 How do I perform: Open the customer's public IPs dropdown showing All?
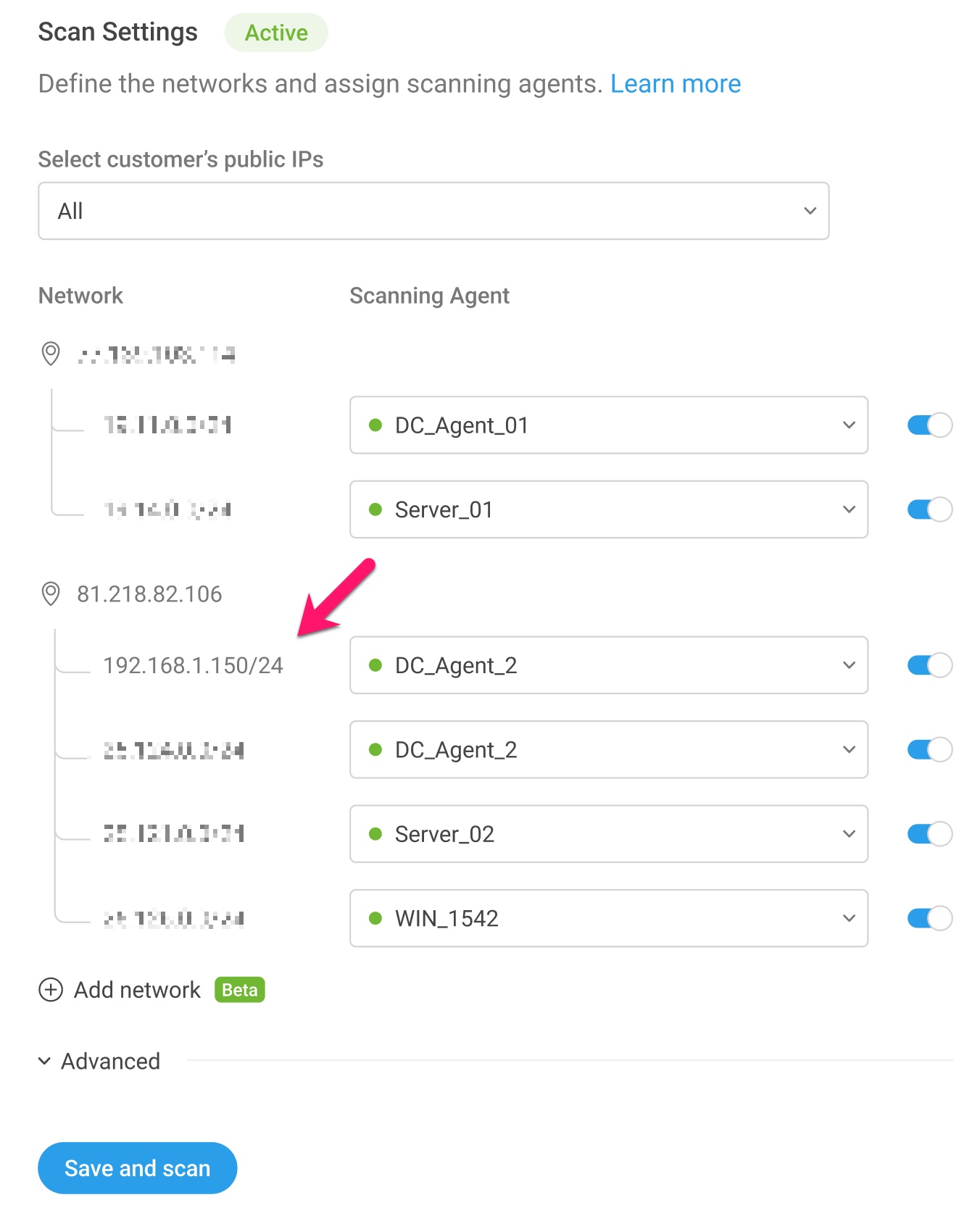point(433,211)
